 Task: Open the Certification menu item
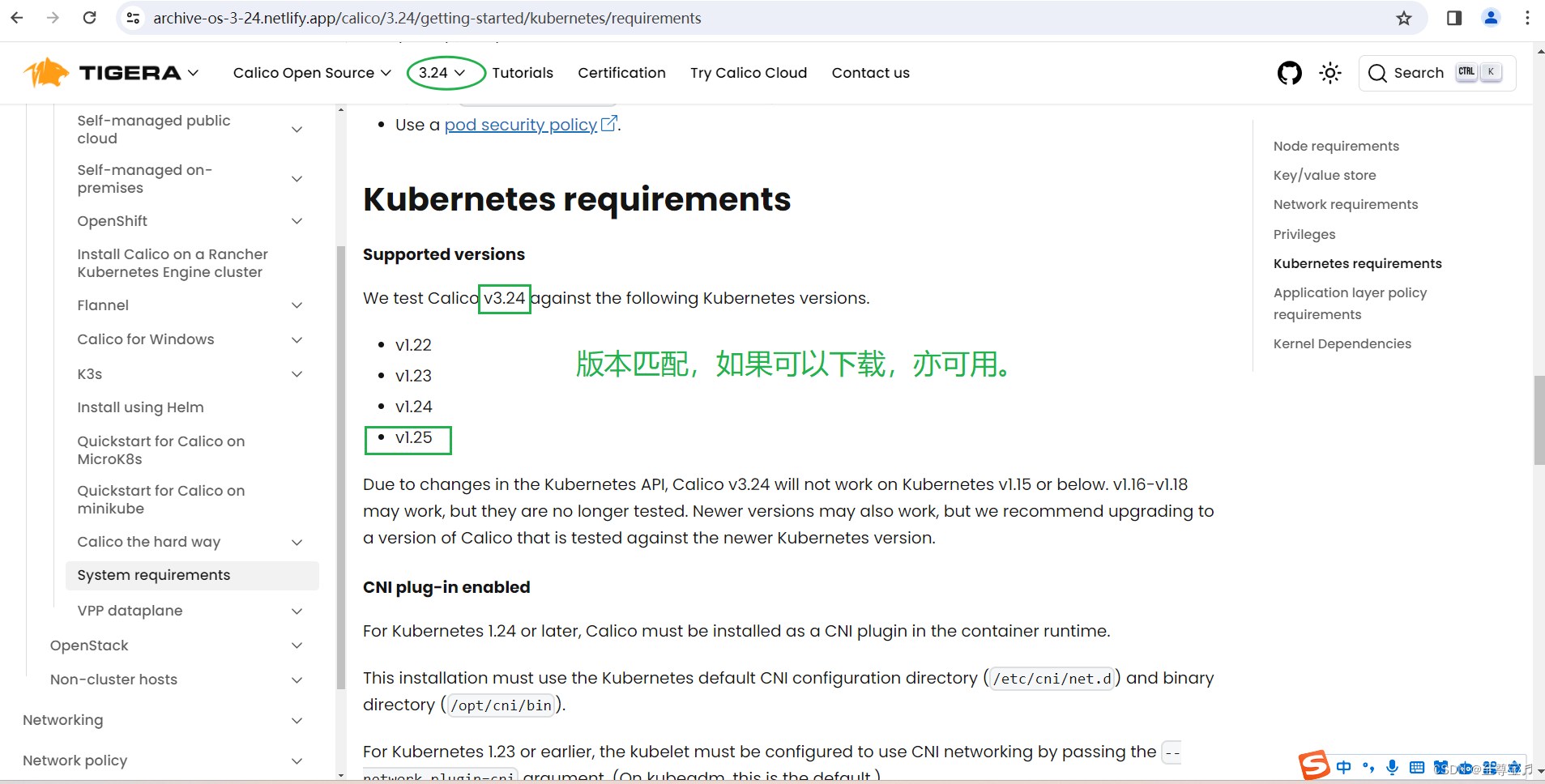[x=621, y=73]
